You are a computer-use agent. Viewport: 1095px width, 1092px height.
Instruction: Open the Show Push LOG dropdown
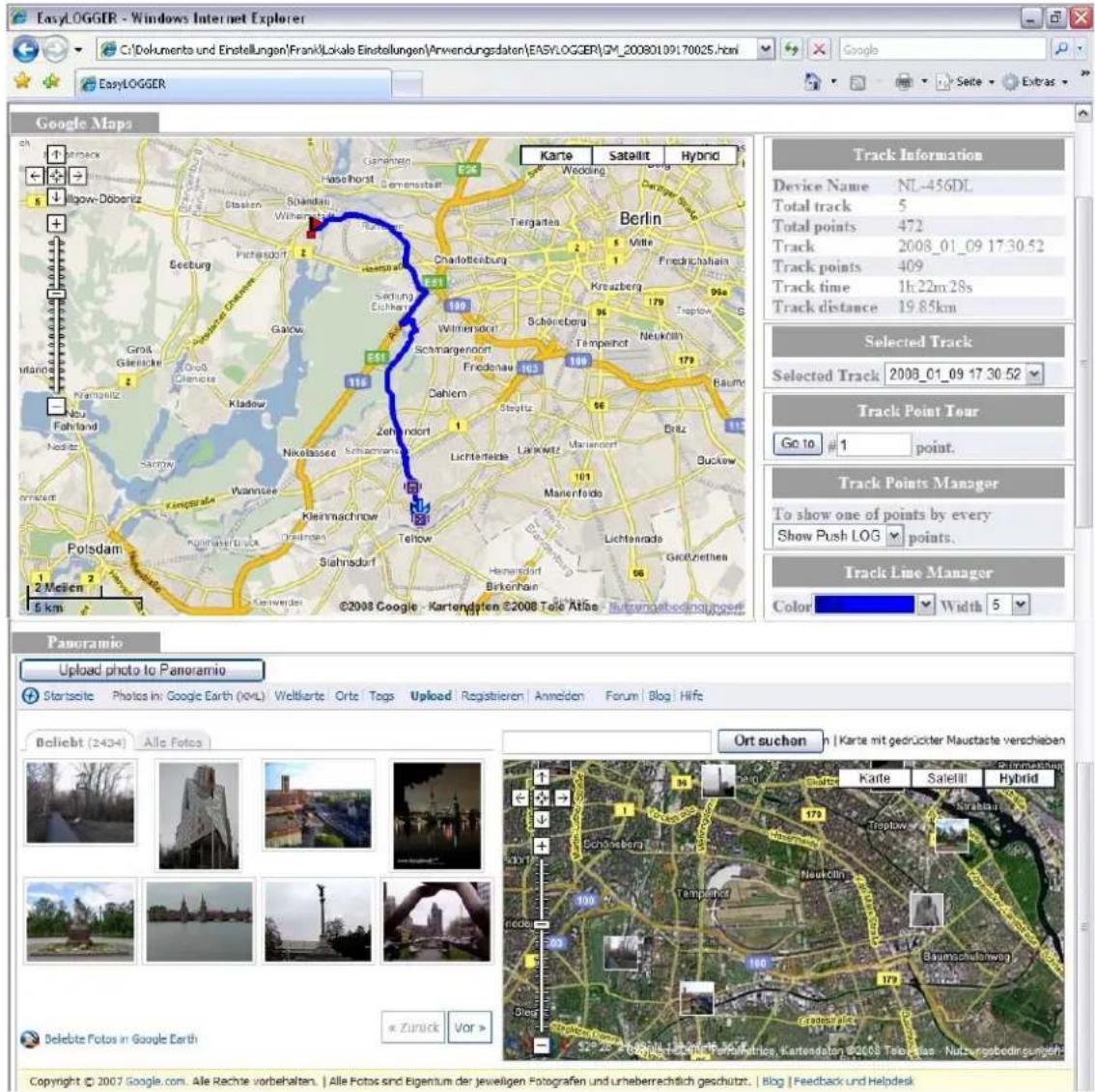[x=894, y=536]
